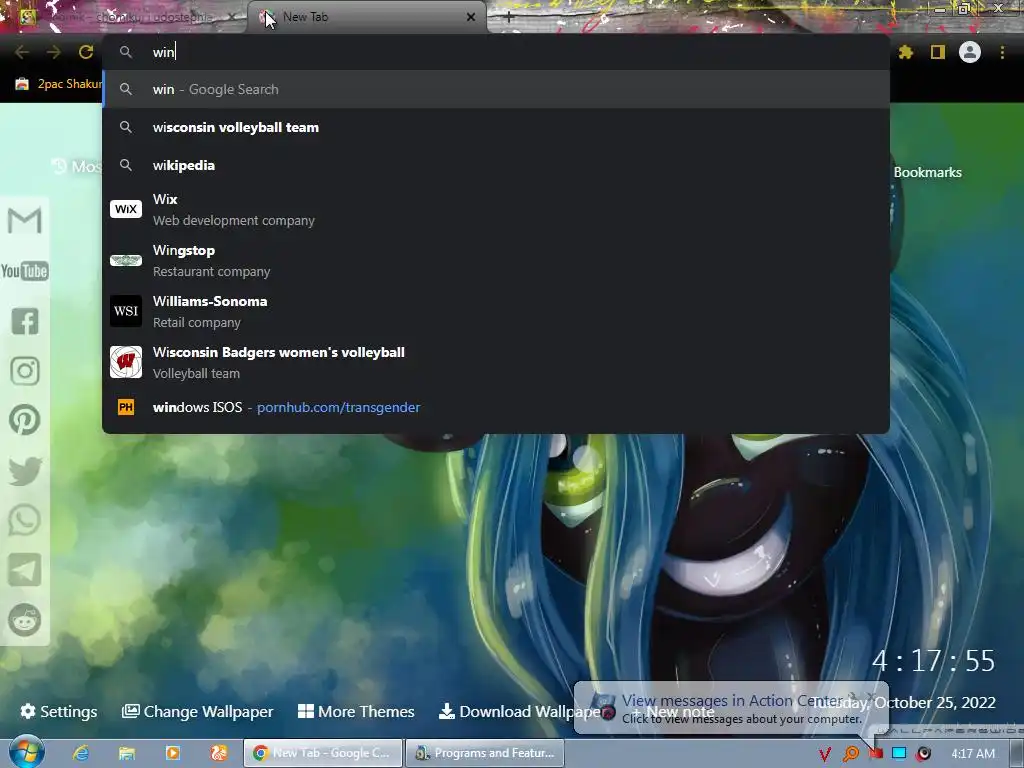Open the Twitter shortcut in sidebar
This screenshot has width=1024, height=768.
(25, 471)
